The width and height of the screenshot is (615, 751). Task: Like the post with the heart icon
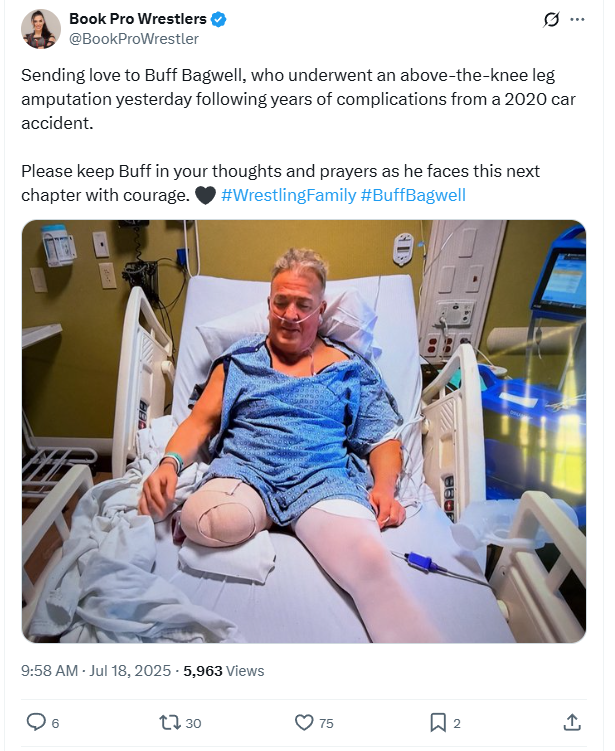304,722
